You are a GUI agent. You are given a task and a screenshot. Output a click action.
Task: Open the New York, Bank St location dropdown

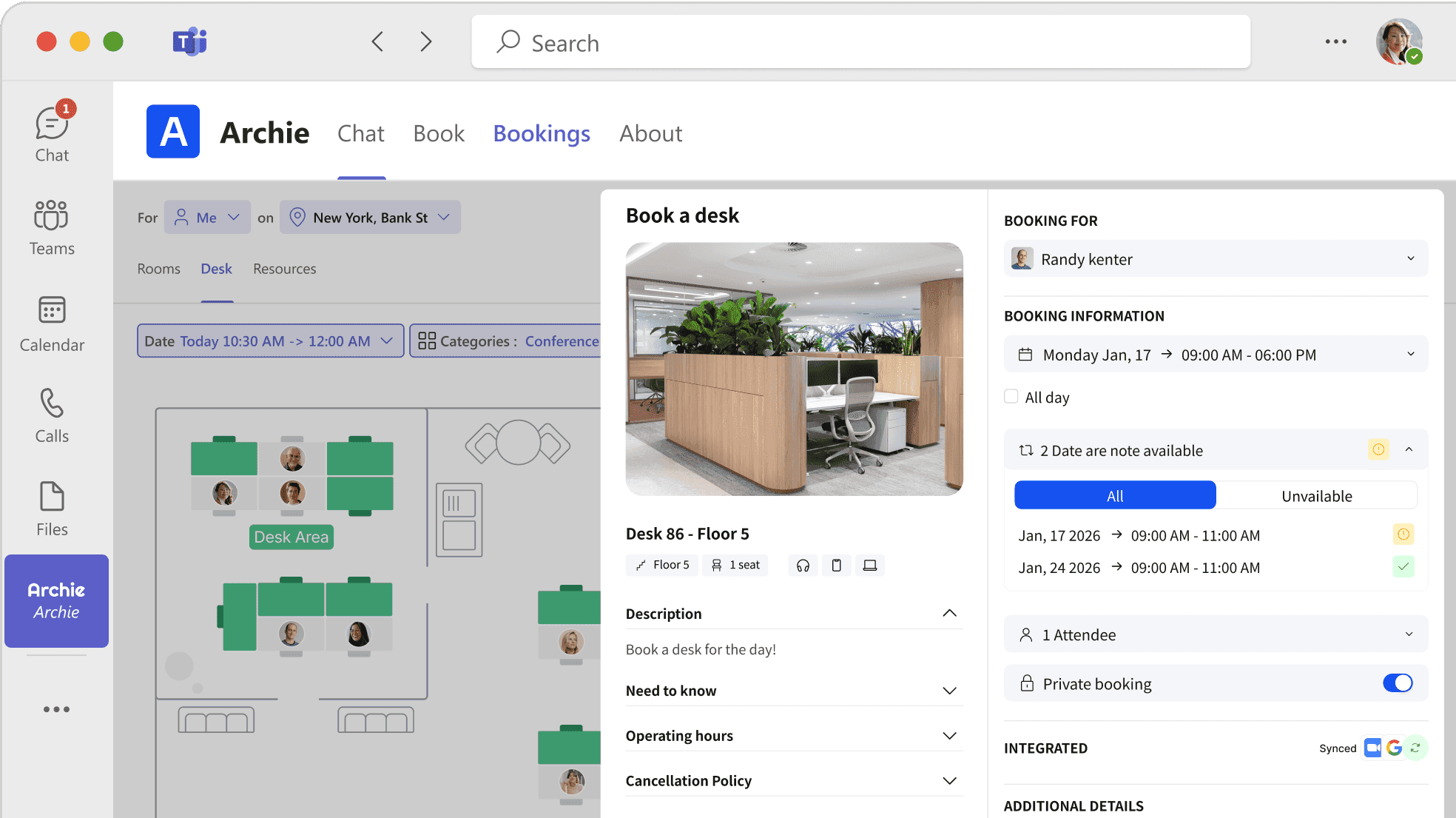(x=370, y=218)
